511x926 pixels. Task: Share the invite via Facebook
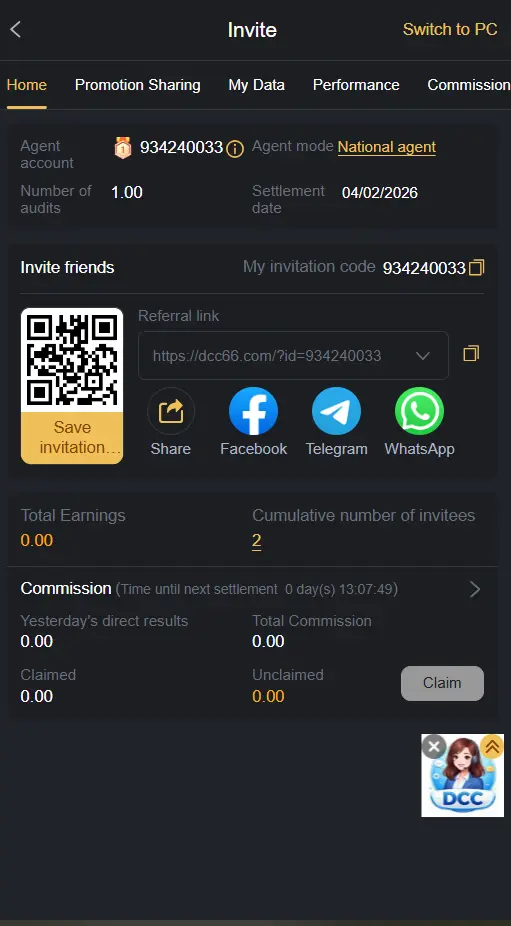tap(253, 411)
